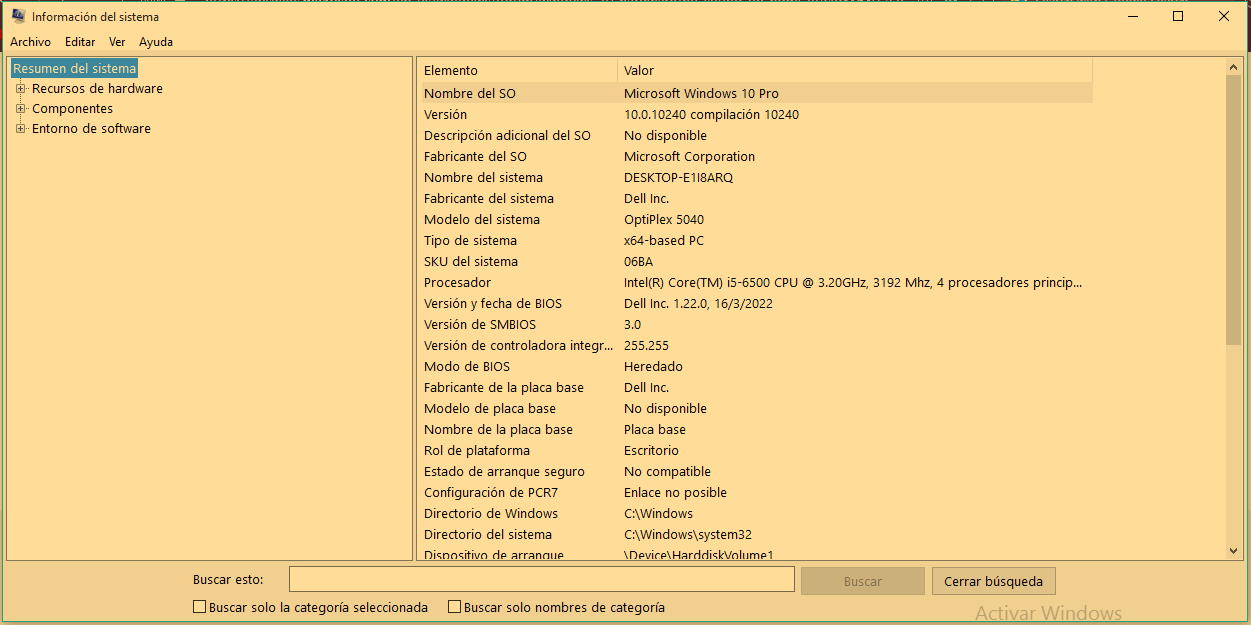Select Microsoft Windows 10 Pro value
Screen dimensions: 1251x625
click(701, 93)
